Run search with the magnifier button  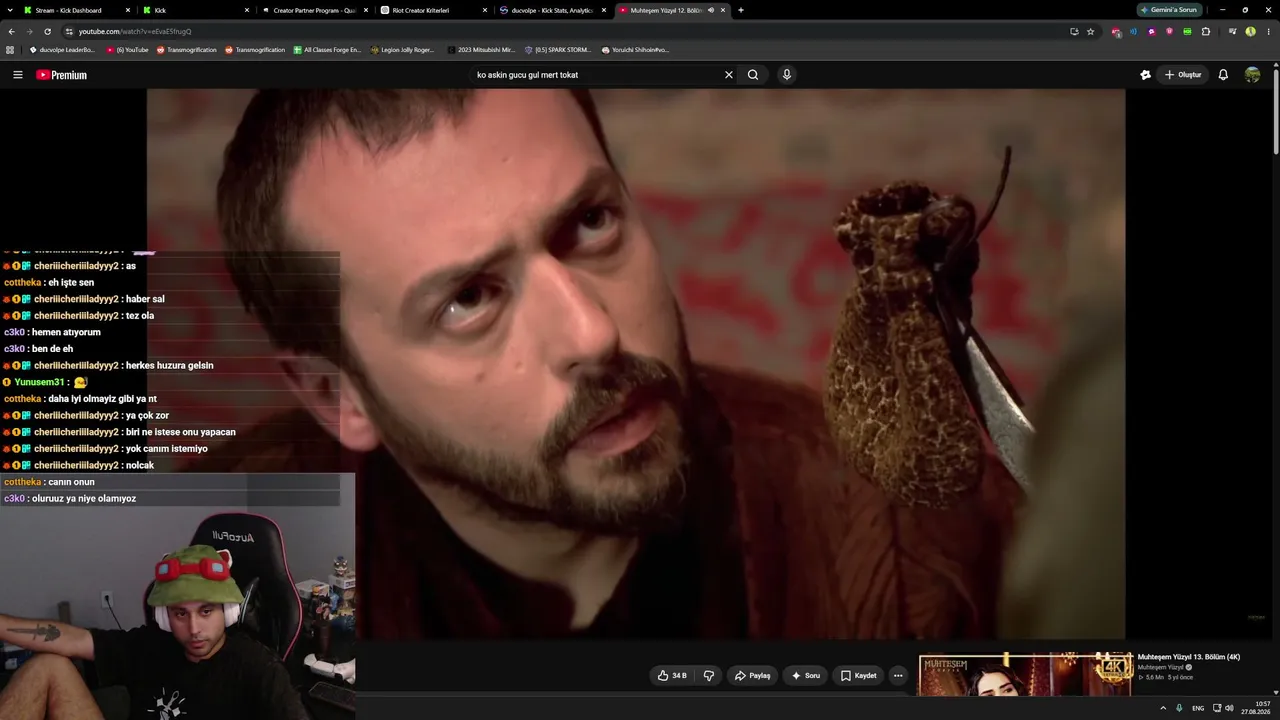tap(753, 75)
